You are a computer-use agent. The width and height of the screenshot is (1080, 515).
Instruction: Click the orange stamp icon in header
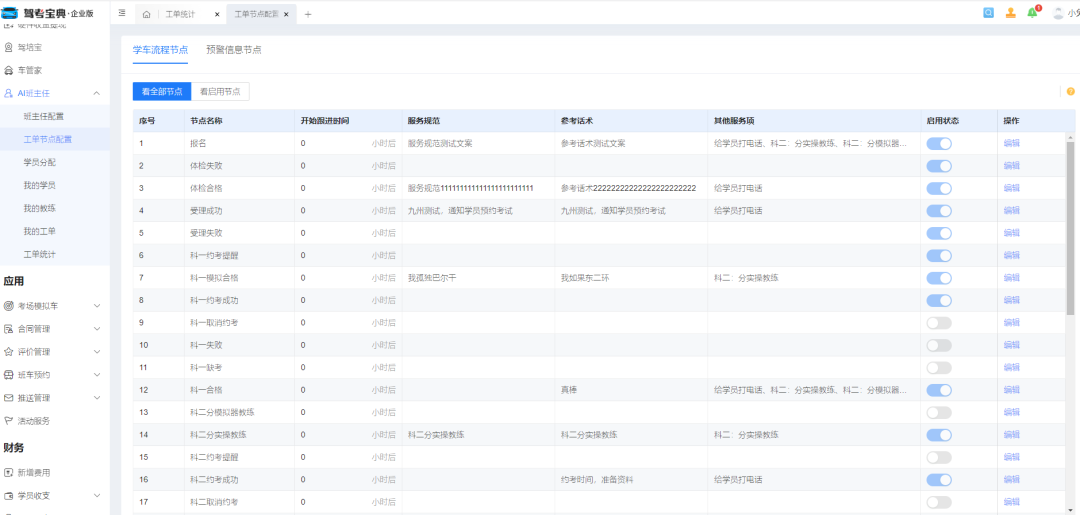point(1010,12)
